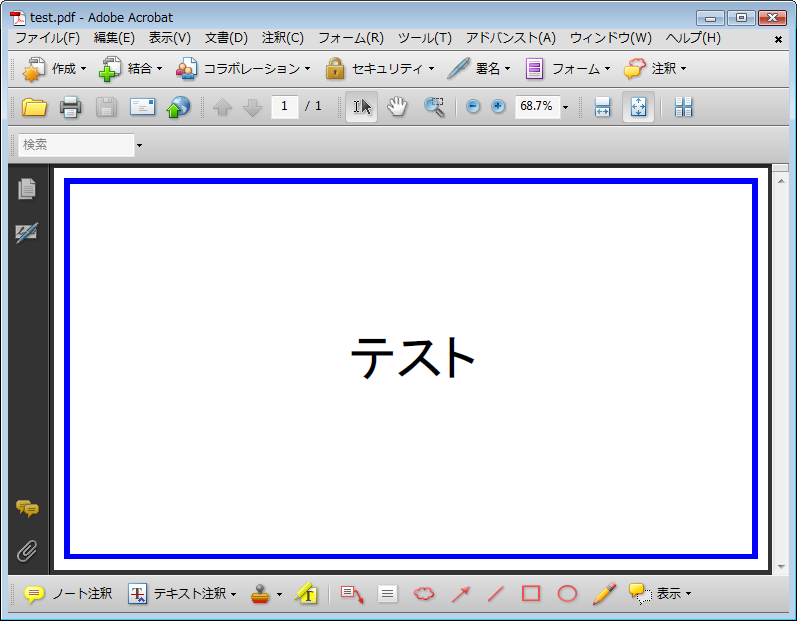797x621 pixels.
Task: Select the Highlight Text tool
Action: [x=306, y=594]
